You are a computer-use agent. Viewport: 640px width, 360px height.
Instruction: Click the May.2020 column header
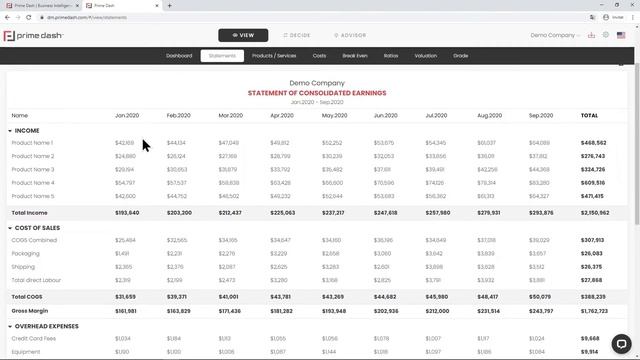point(334,116)
